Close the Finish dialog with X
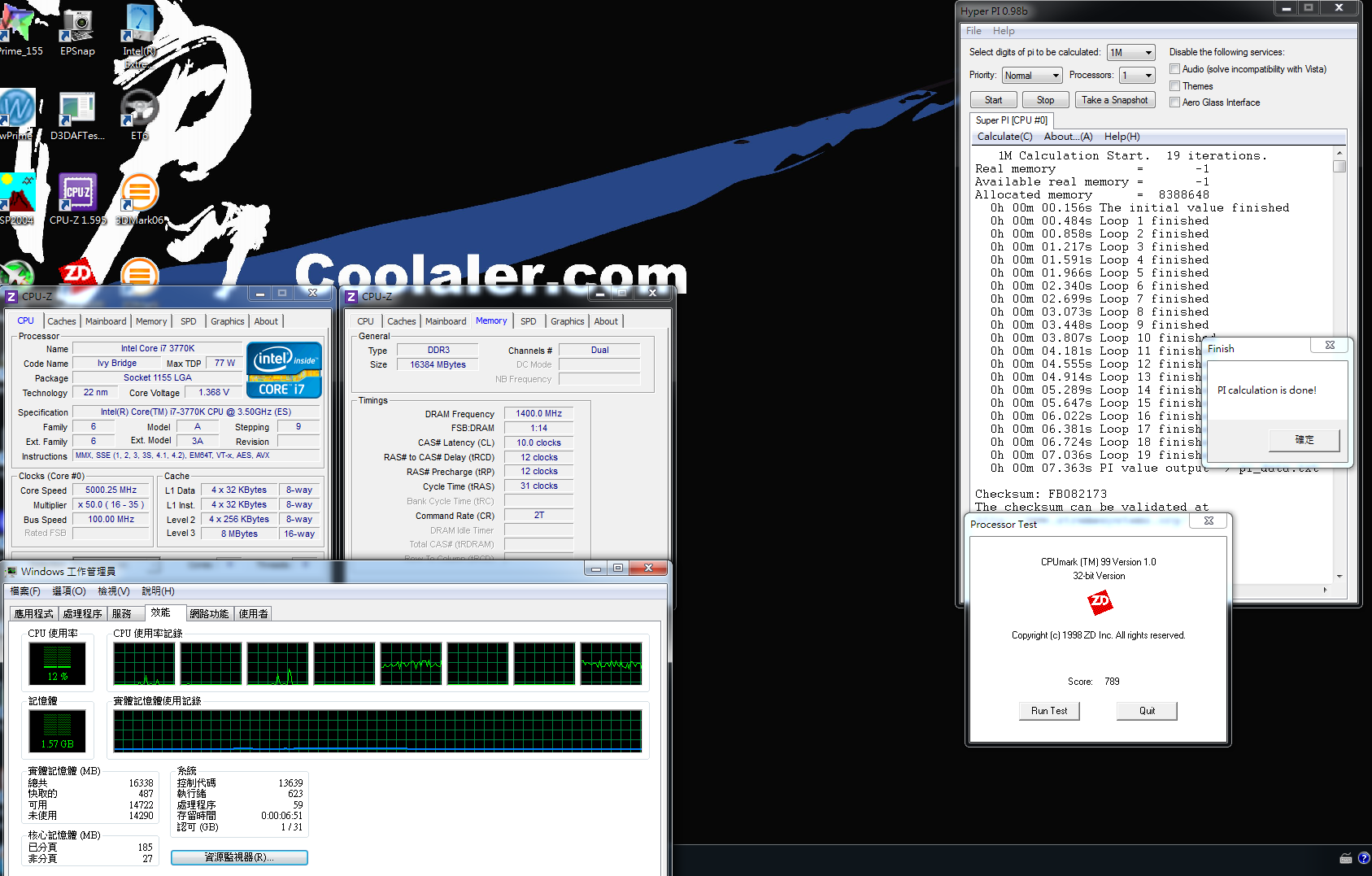This screenshot has width=1372, height=876. [x=1330, y=345]
